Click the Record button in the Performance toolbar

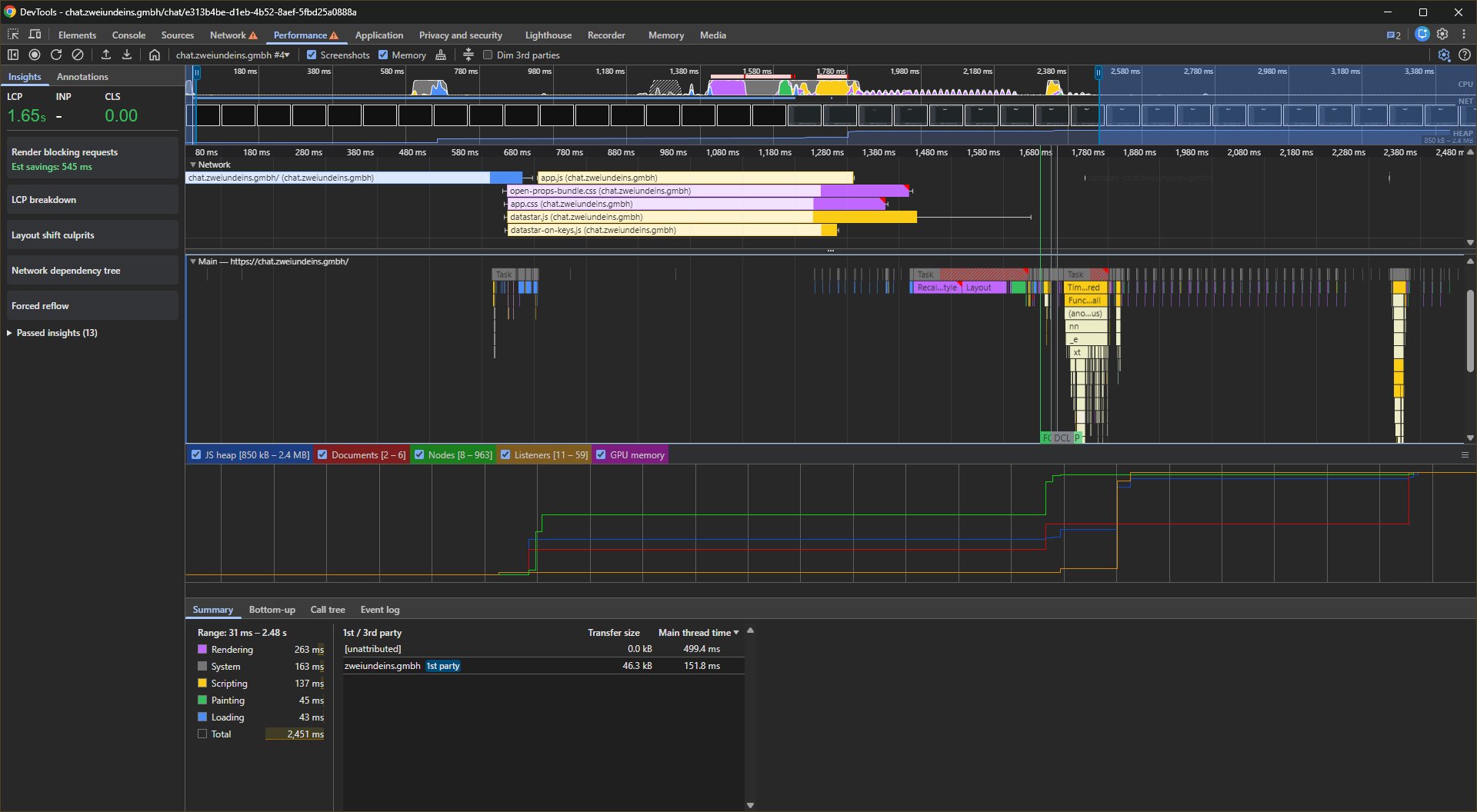pyautogui.click(x=35, y=55)
